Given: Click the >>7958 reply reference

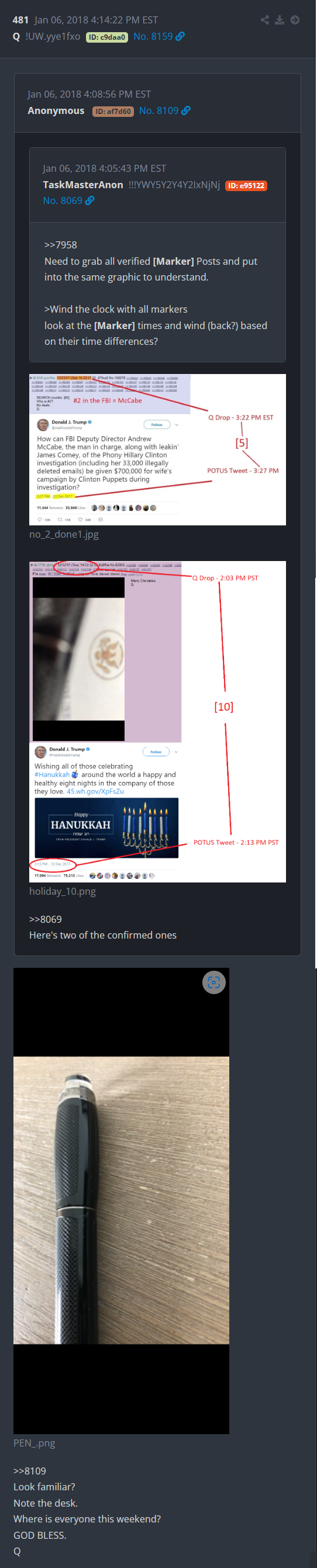Looking at the screenshot, I should tap(60, 245).
